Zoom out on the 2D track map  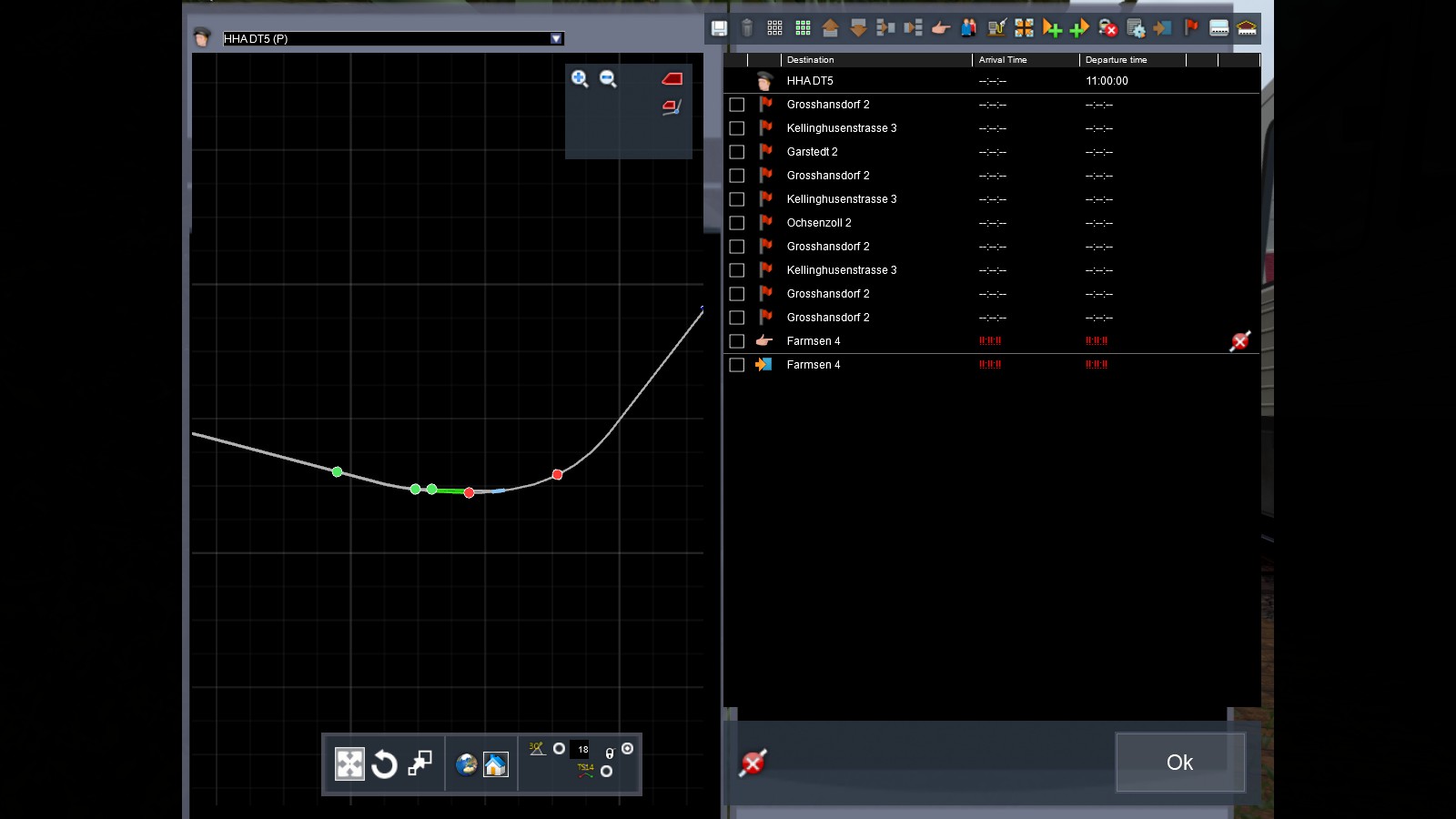608,79
